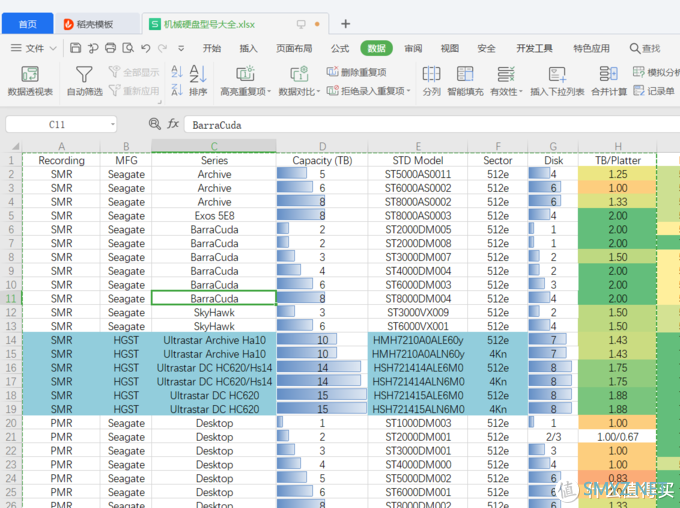The height and width of the screenshot is (508, 680).
Task: Open the sort dialog launcher corner icon
Action: tap(160, 102)
